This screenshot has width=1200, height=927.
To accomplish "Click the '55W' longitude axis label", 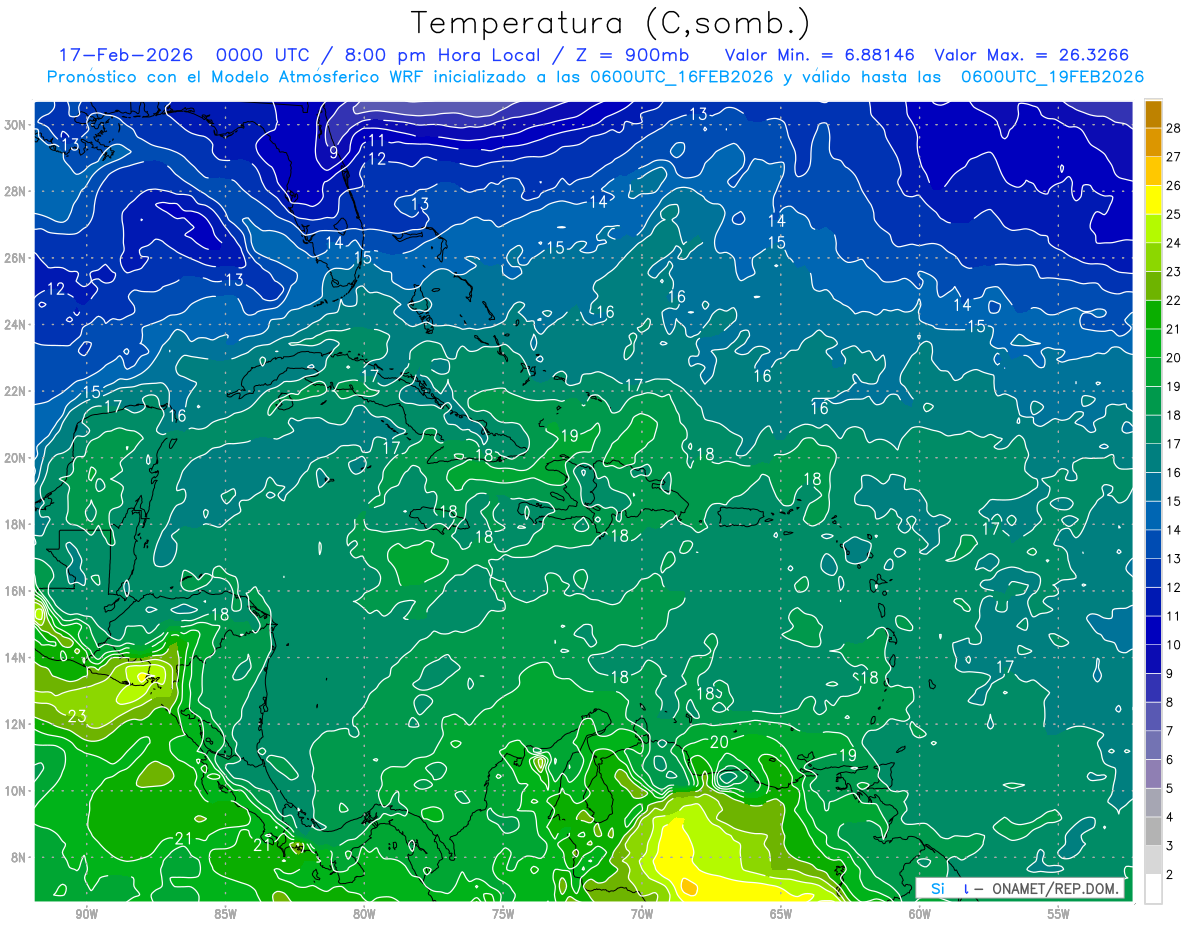I will (x=1059, y=913).
